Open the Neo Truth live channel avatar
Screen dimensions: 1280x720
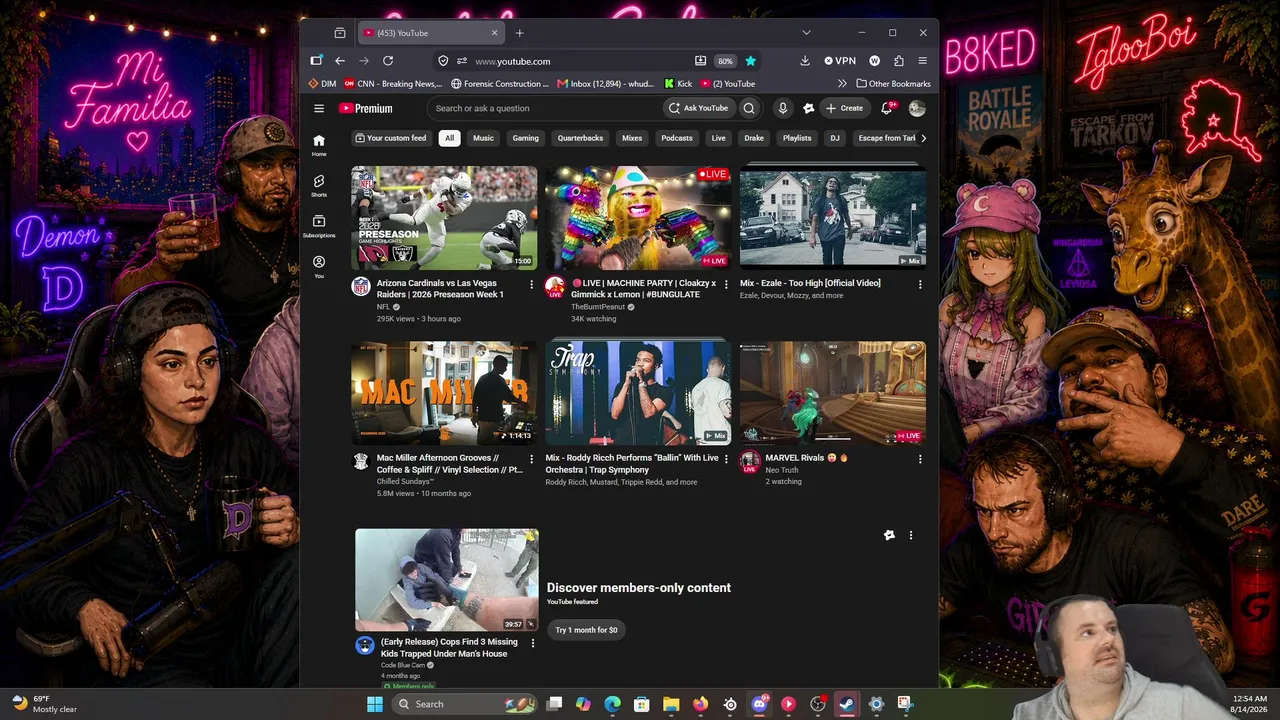[750, 461]
